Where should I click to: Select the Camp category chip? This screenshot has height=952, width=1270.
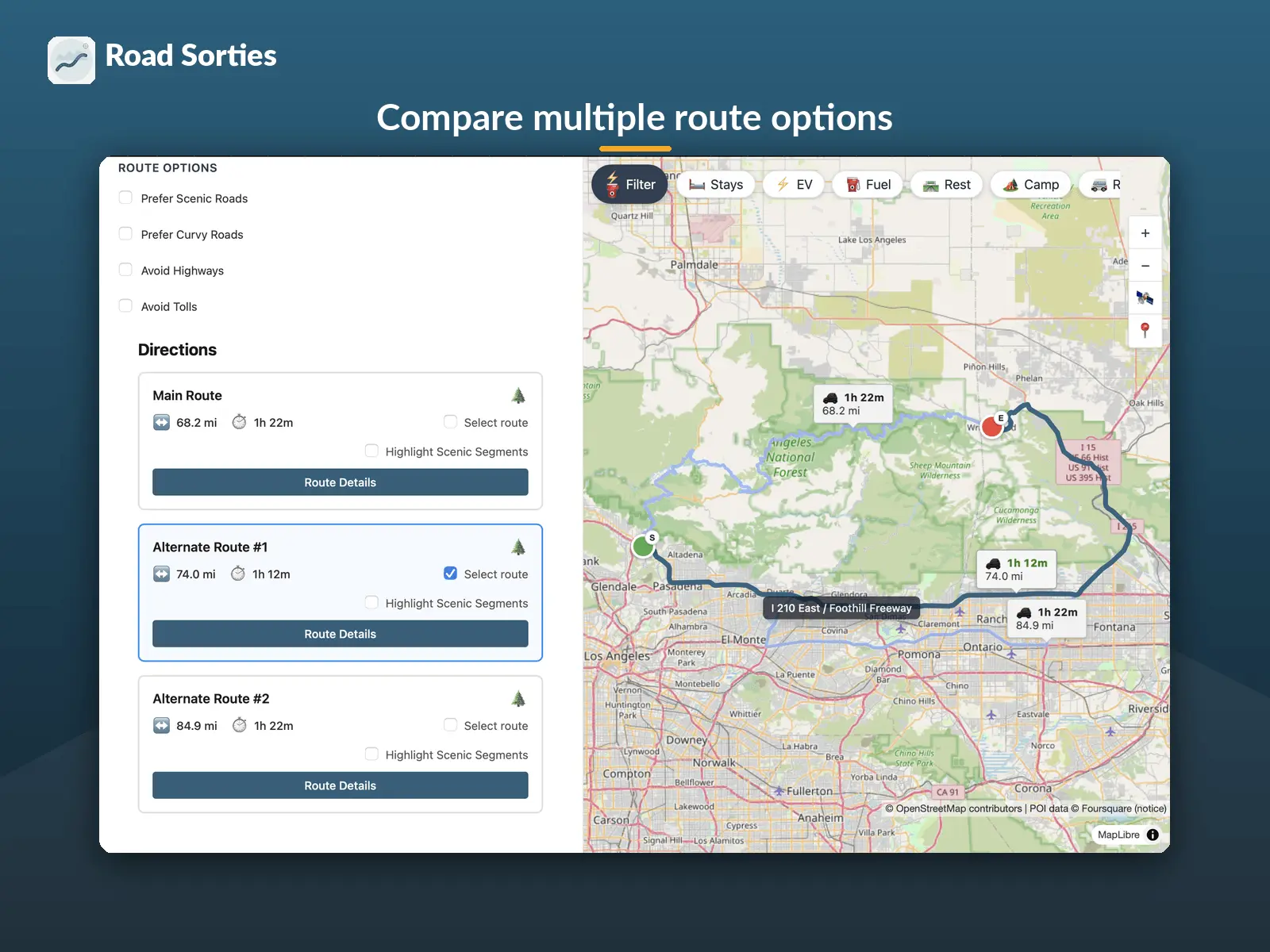pyautogui.click(x=1030, y=184)
